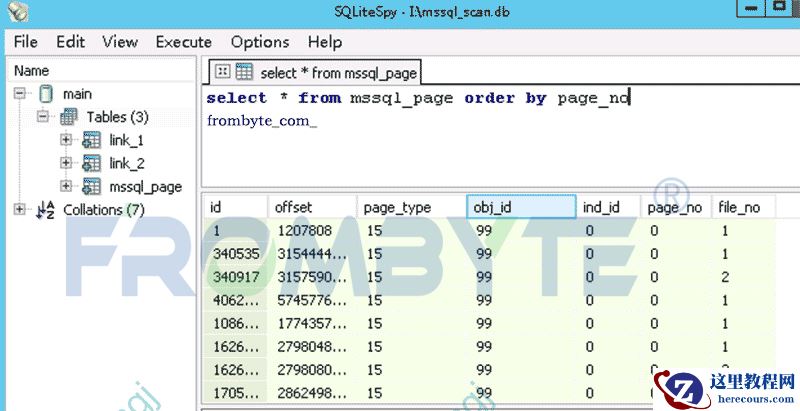The width and height of the screenshot is (800, 411).
Task: Click the offset cell 1774357...
Action: coord(312,323)
